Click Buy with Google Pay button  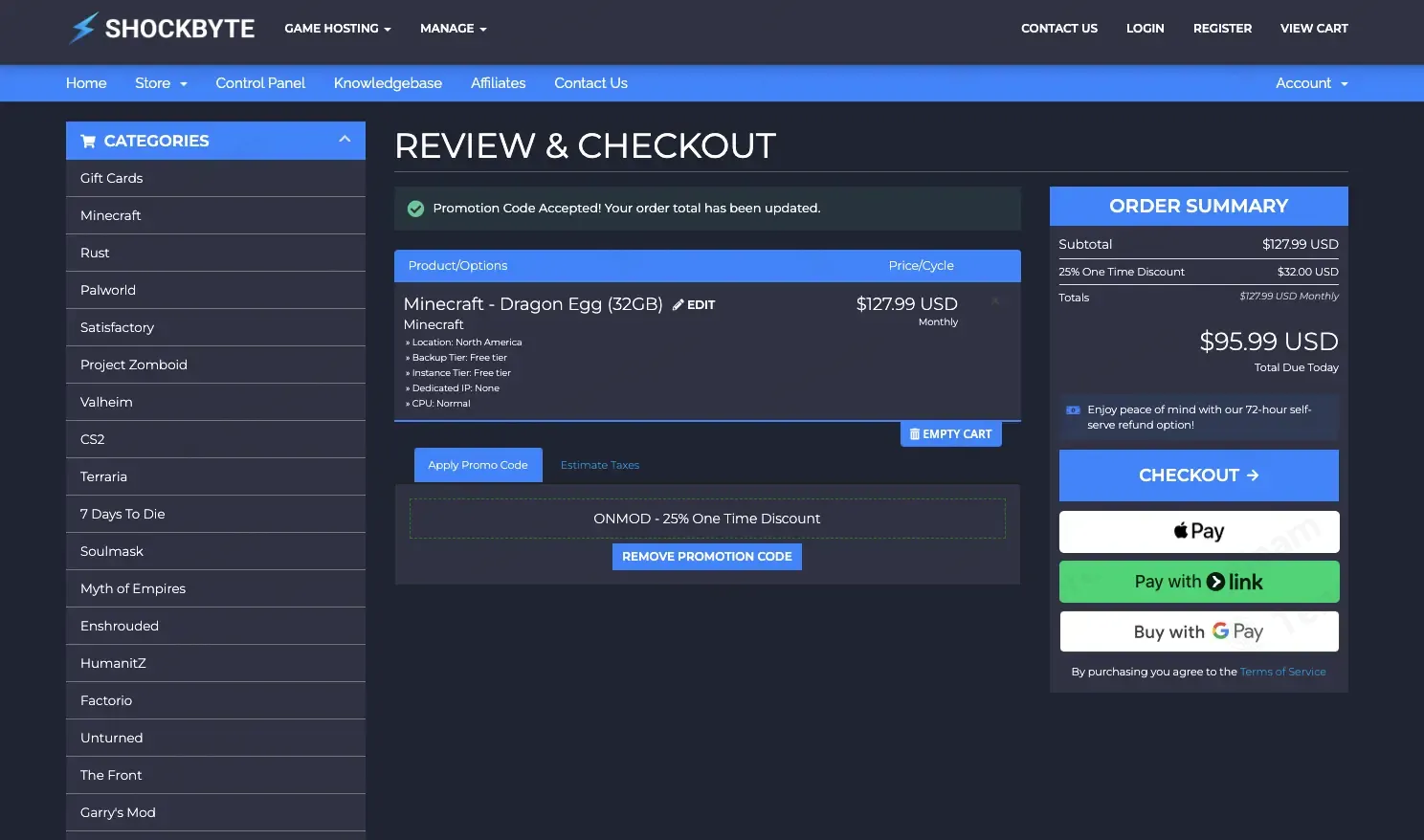point(1198,631)
